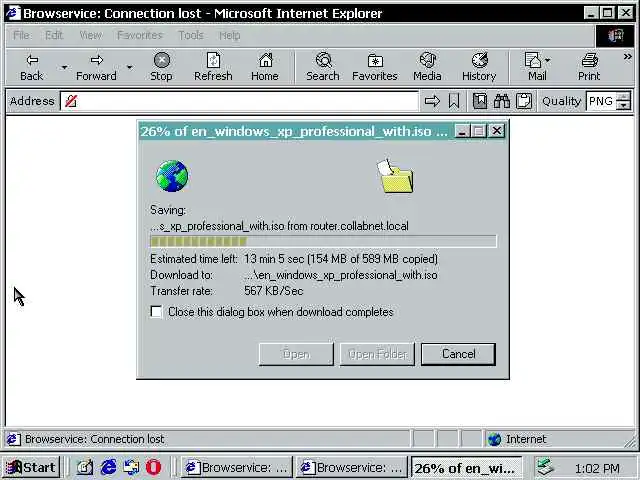This screenshot has height=480, width=640.
Task: Click the Windows logo throbber at the top right
Action: (x=616, y=36)
